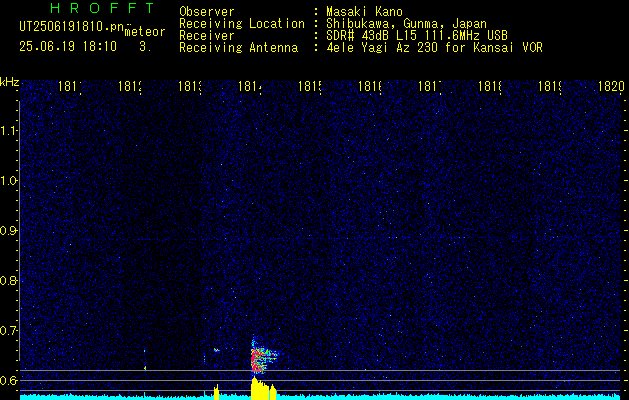The width and height of the screenshot is (629, 400).
Task: Click the 1.1 frequency axis label
Action: [9, 131]
